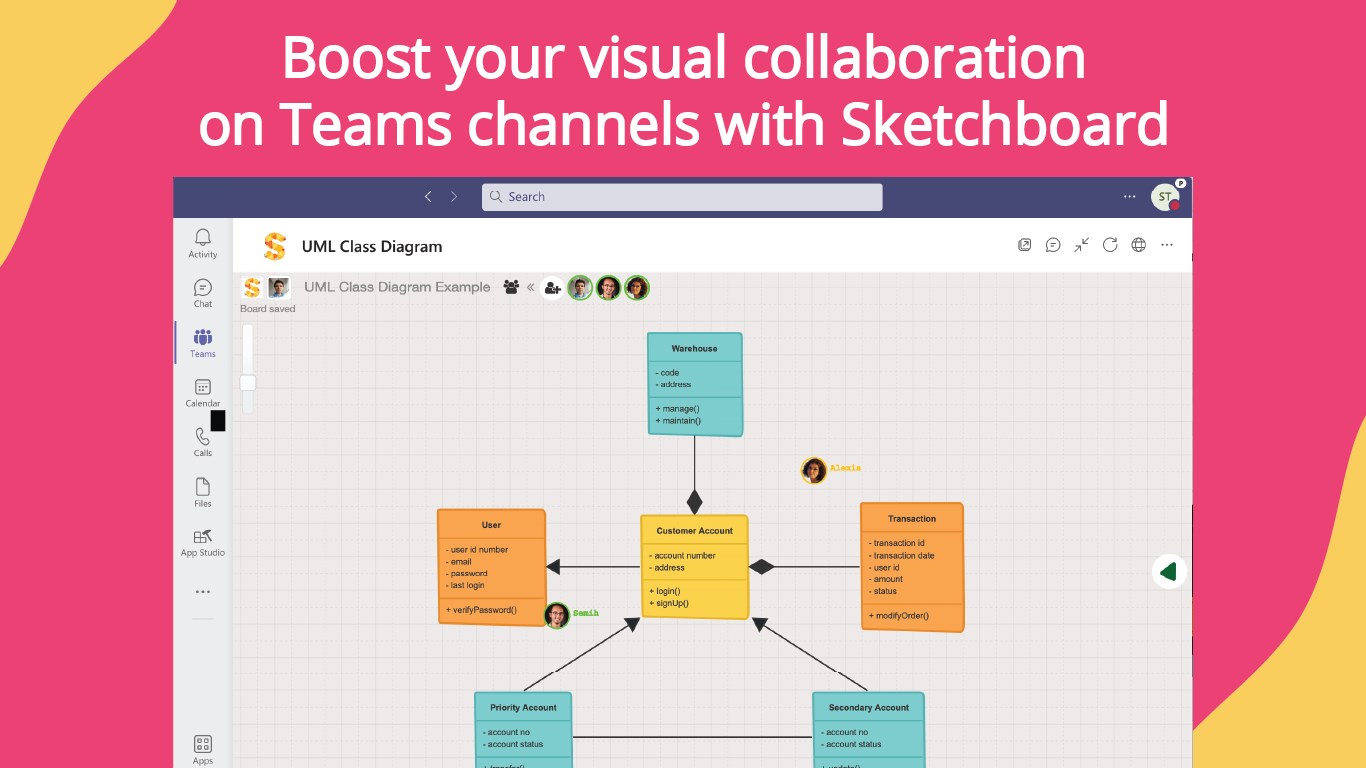Viewport: 1366px width, 768px height.
Task: Open Files in the sidebar
Action: pyautogui.click(x=203, y=492)
